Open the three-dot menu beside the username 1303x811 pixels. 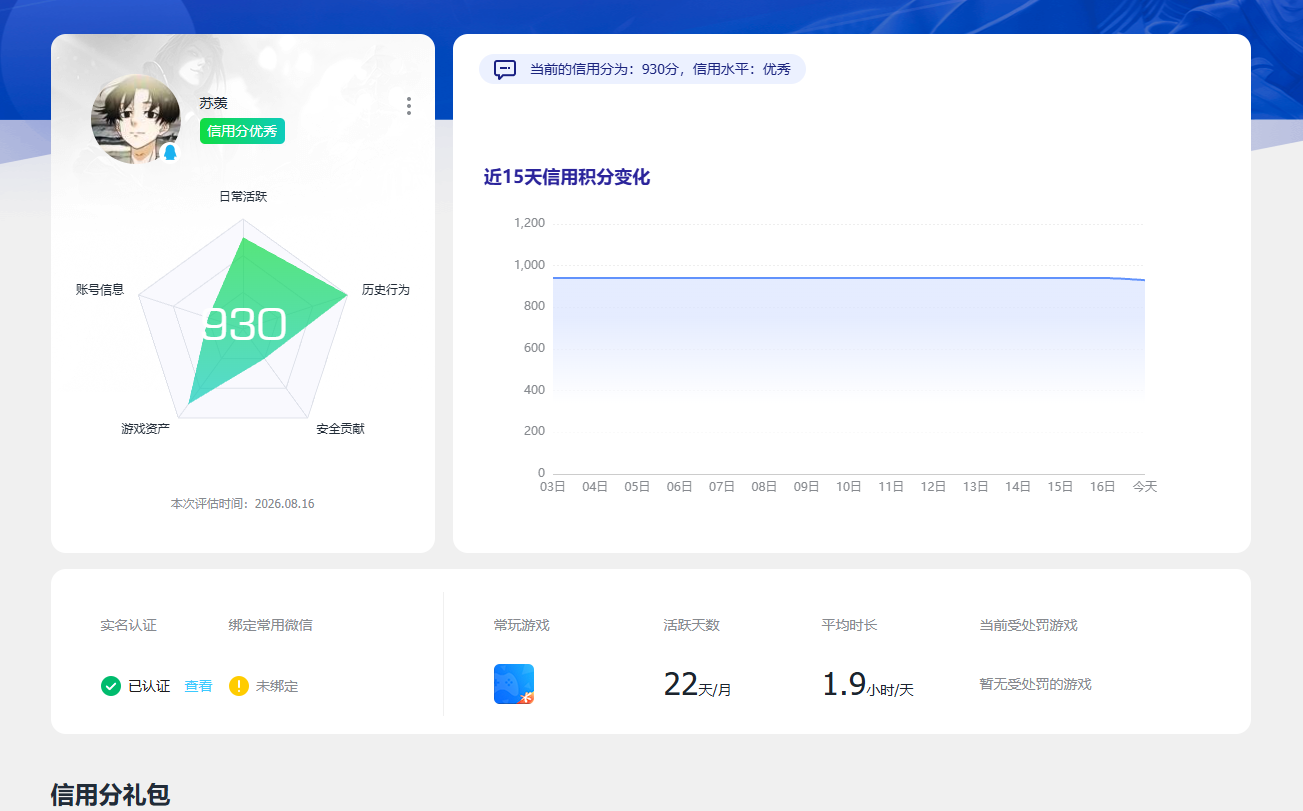[x=409, y=106]
